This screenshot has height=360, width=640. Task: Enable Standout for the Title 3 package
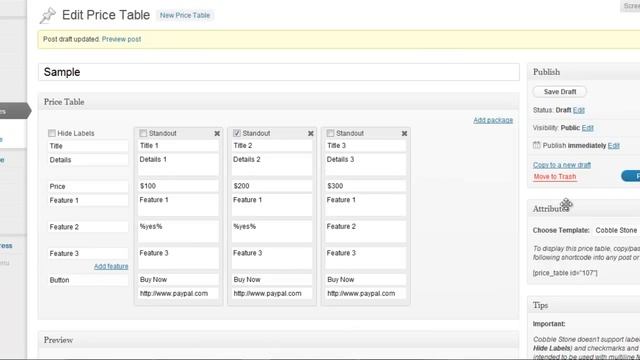(x=330, y=133)
